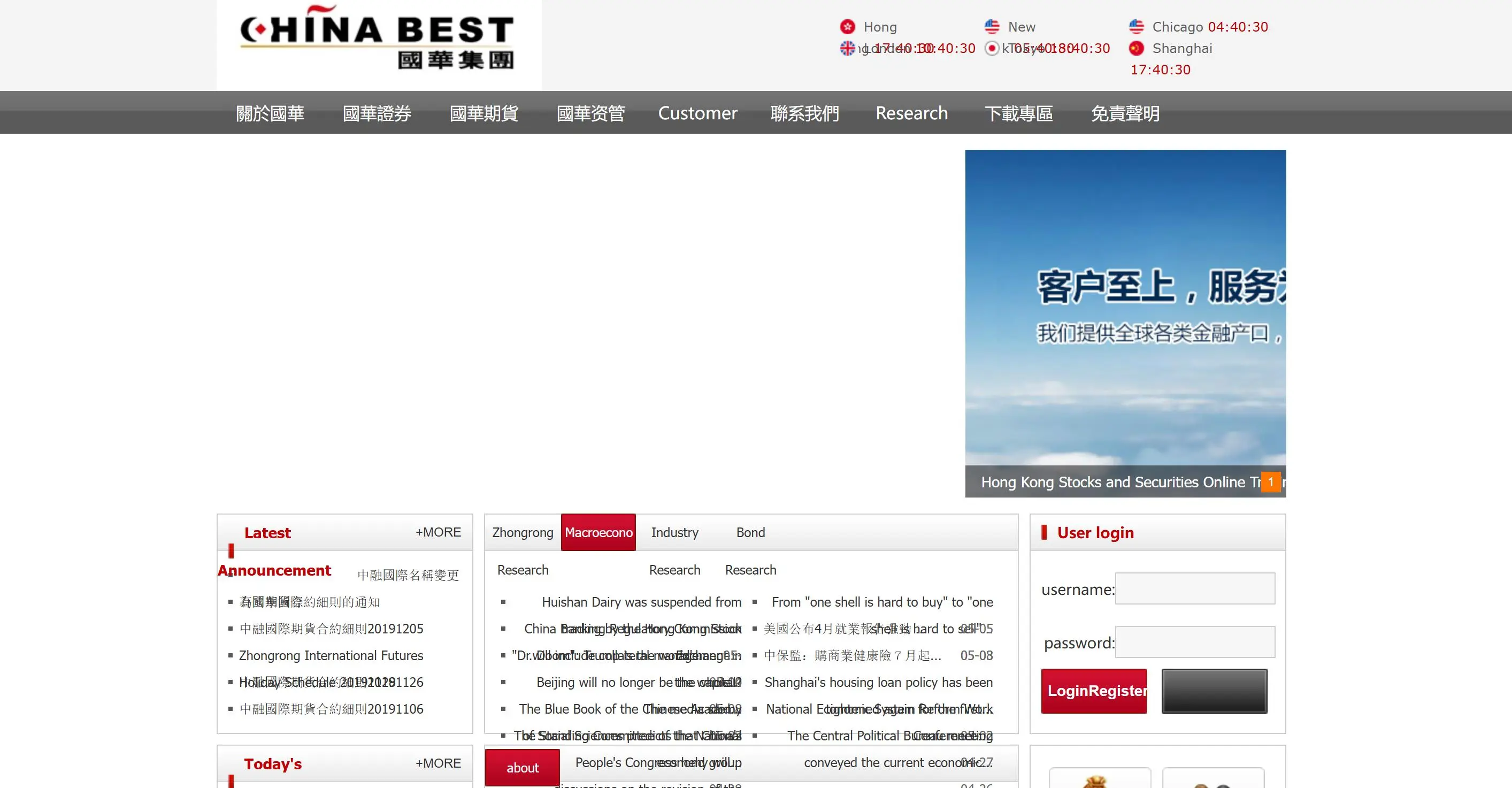
Task: Switch to the Bond Research tab
Action: click(x=750, y=533)
